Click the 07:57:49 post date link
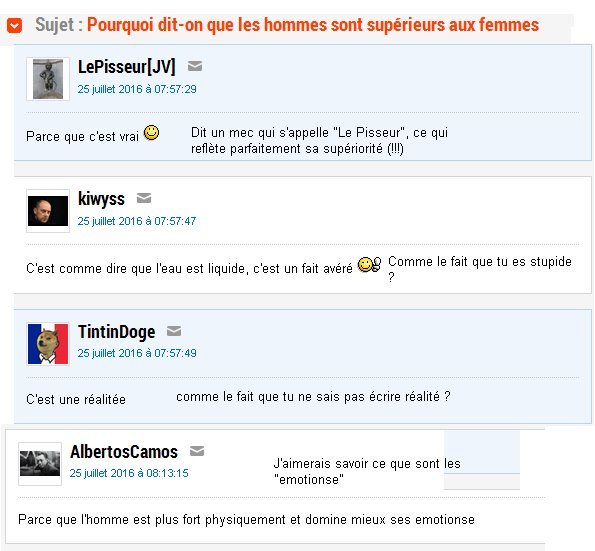The image size is (595, 551). 137,353
